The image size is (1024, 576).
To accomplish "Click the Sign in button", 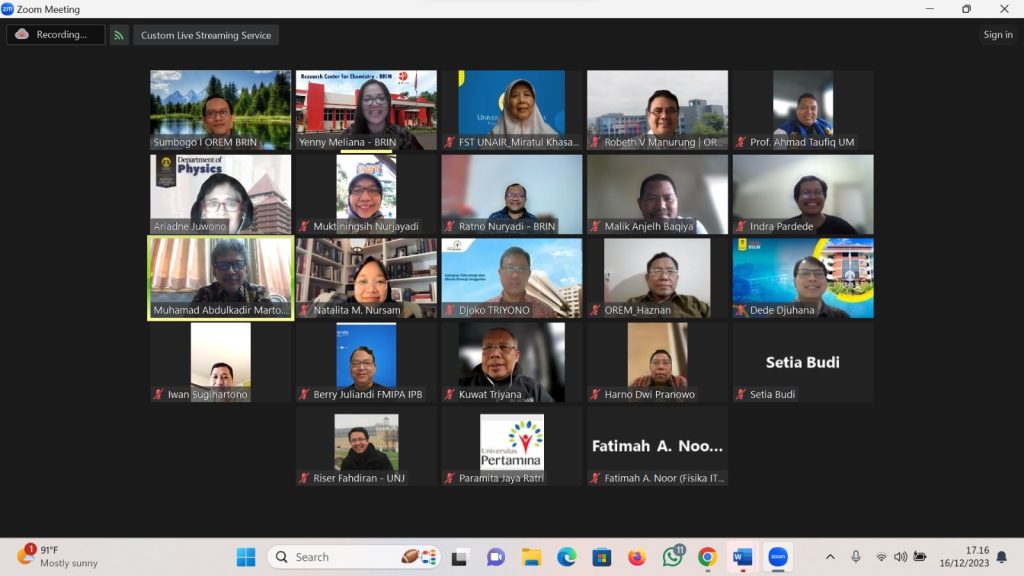I will click(997, 35).
